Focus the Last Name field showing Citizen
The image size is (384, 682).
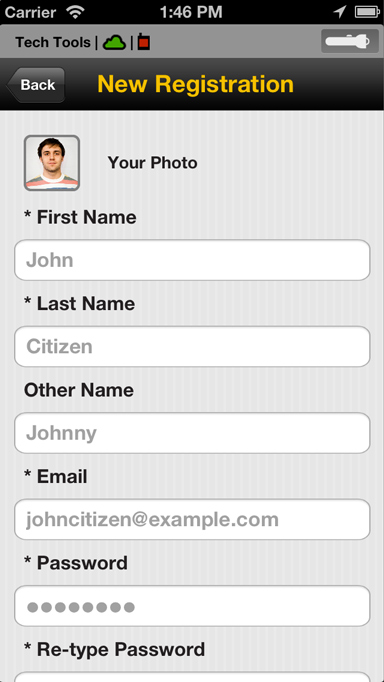click(x=192, y=347)
